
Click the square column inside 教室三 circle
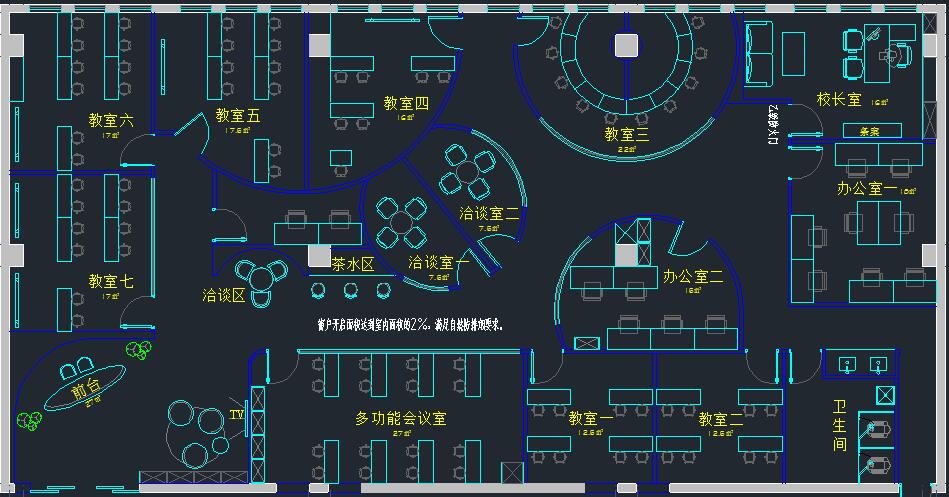pyautogui.click(x=626, y=45)
